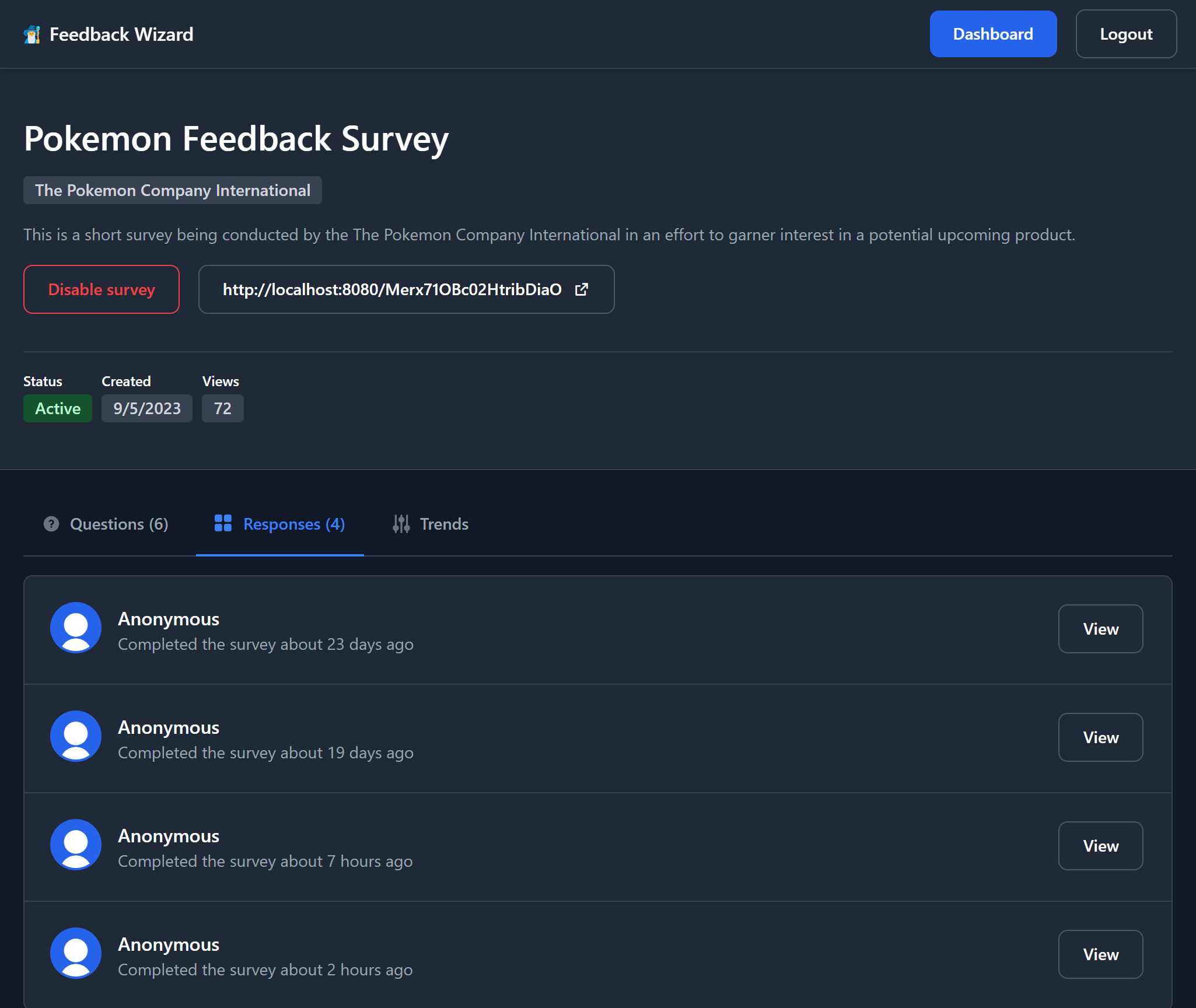Click the 9/5/2023 created date badge
This screenshot has height=1008, width=1196.
(147, 408)
